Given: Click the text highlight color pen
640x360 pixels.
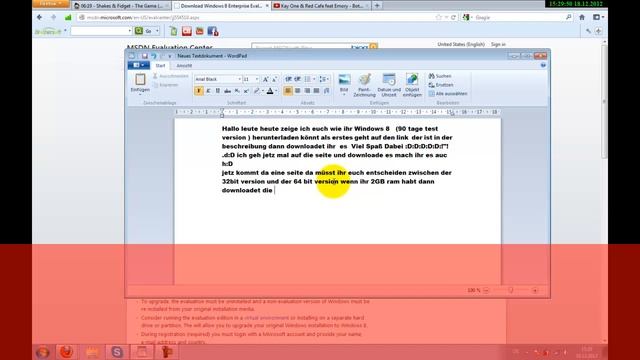Looking at the screenshot, I should pyautogui.click(x=256, y=91).
